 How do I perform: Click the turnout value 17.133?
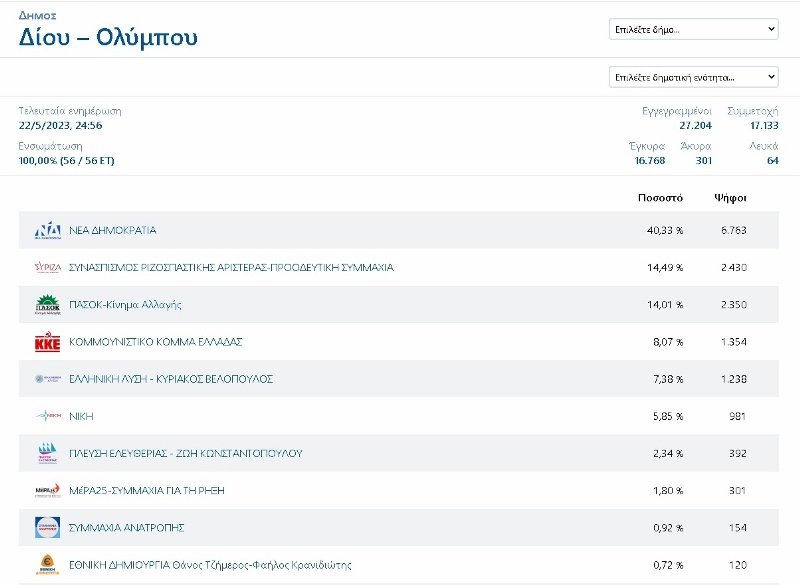(x=764, y=125)
